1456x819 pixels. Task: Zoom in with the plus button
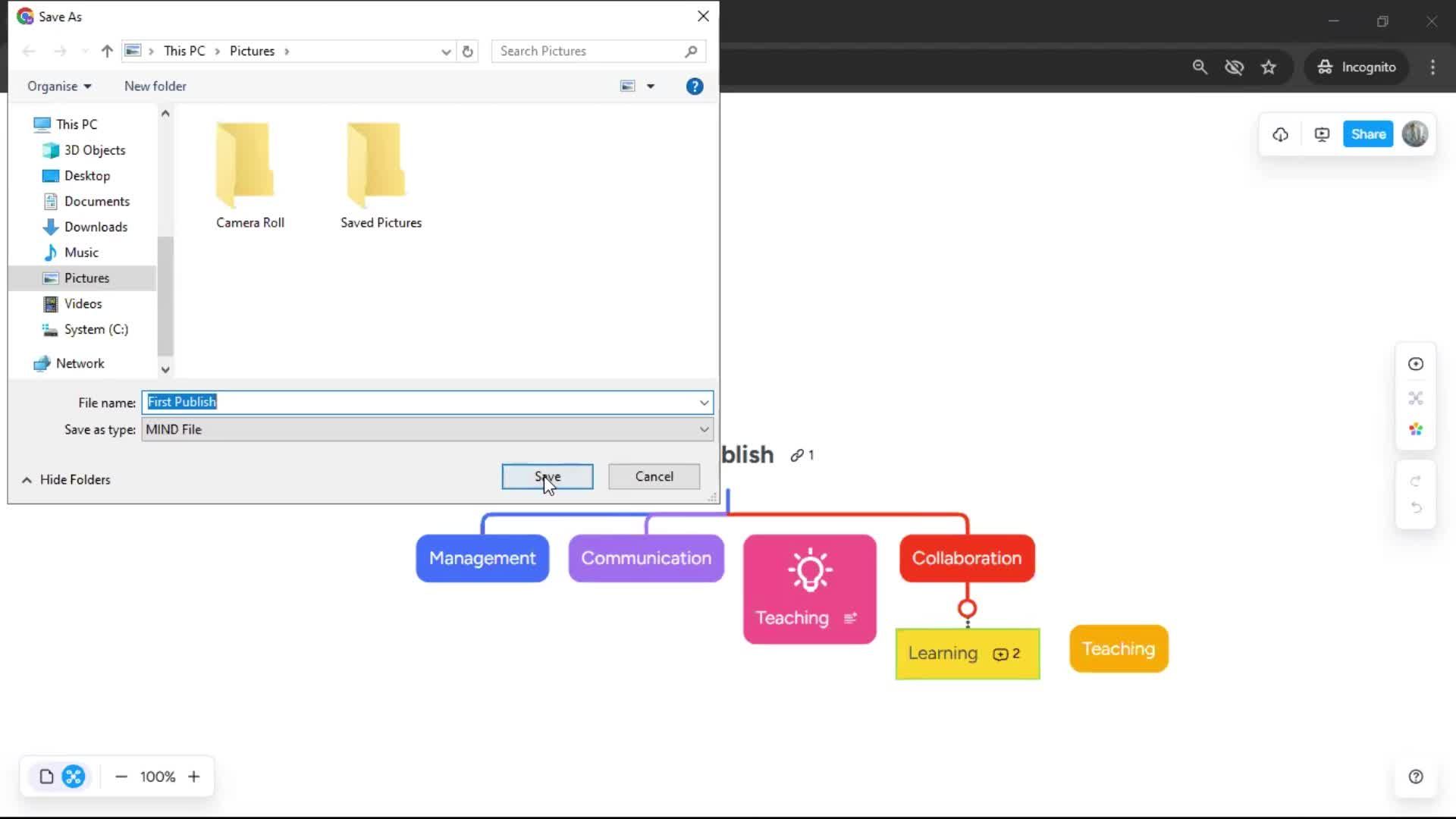click(x=194, y=777)
